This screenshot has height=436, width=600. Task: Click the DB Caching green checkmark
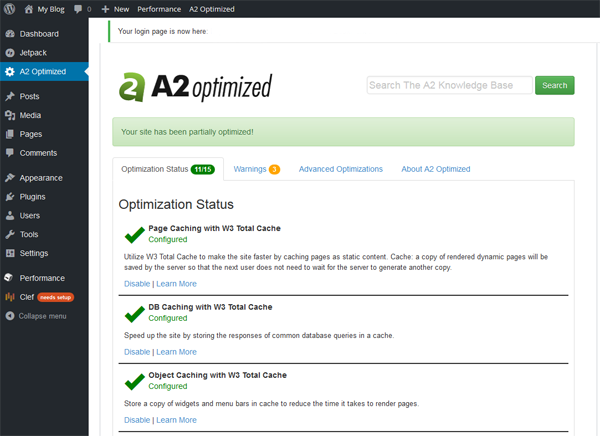point(135,313)
